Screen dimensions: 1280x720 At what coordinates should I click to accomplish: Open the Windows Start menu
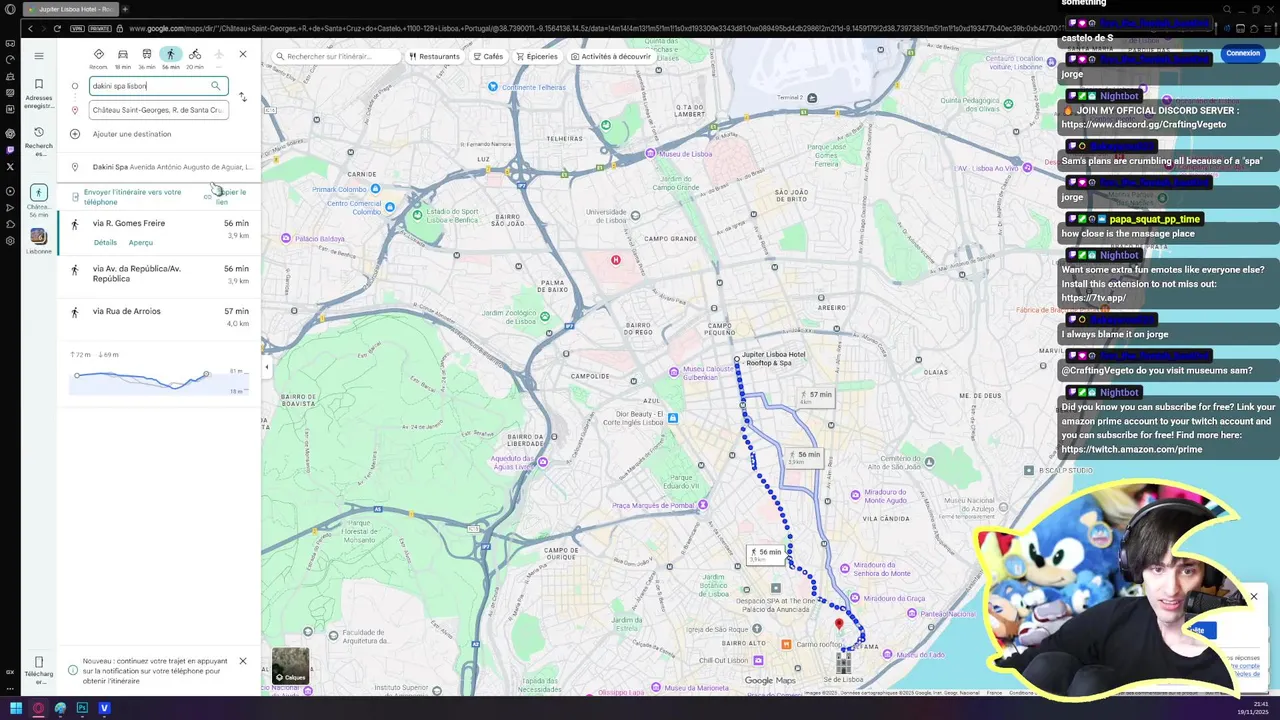pos(16,708)
